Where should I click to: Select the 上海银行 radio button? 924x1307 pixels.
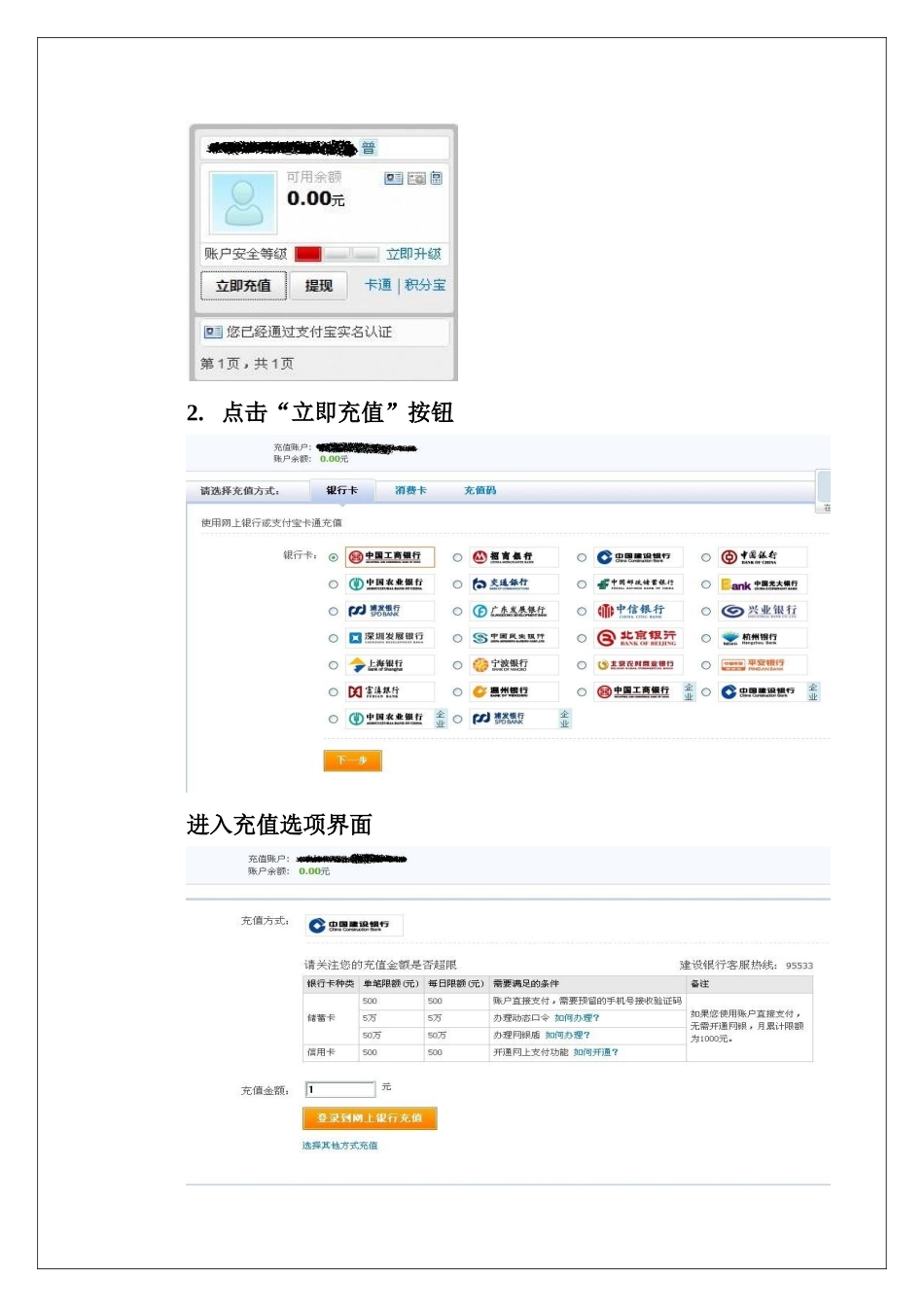pyautogui.click(x=334, y=665)
